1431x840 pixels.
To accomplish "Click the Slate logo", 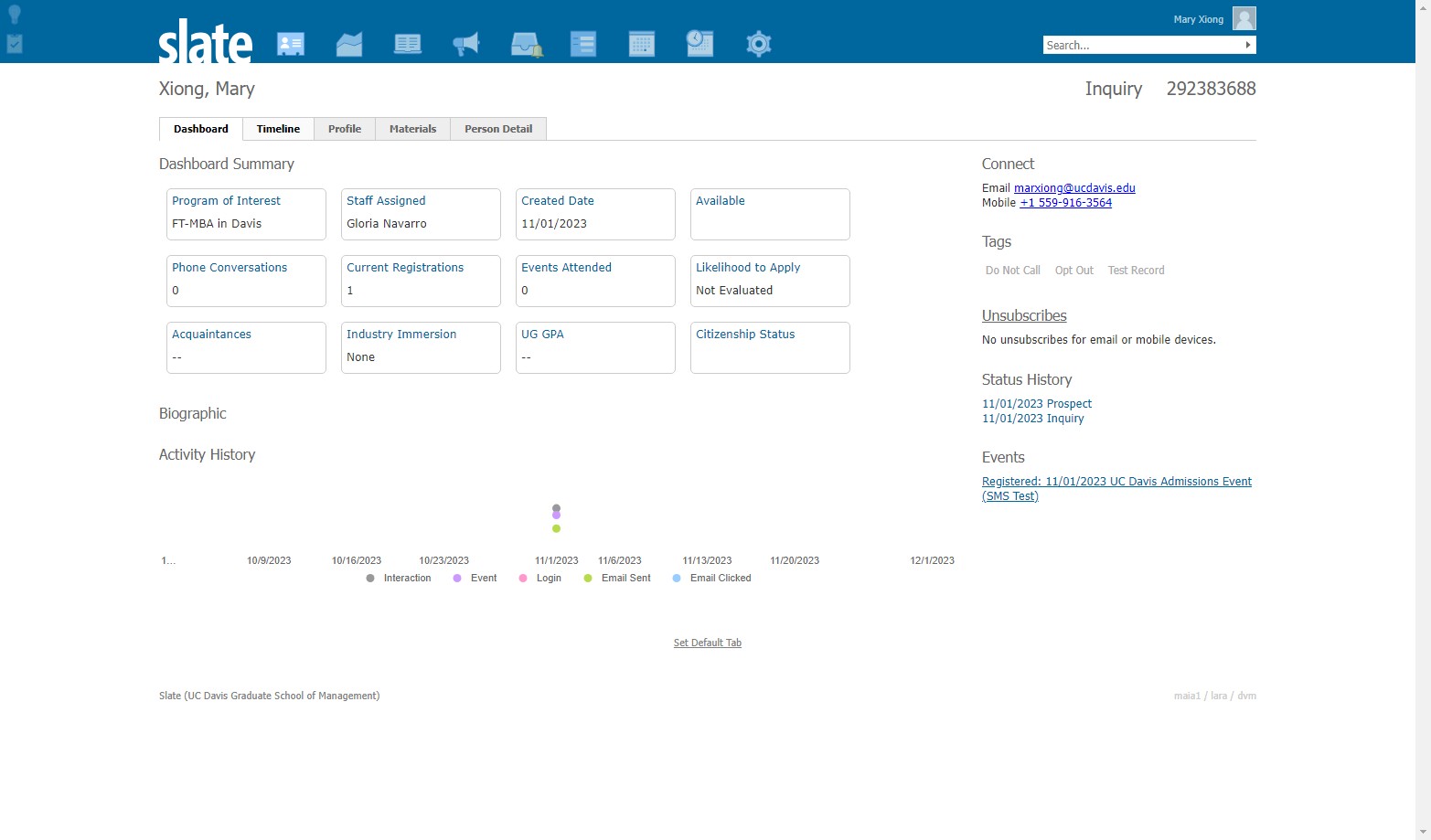I will pyautogui.click(x=206, y=41).
